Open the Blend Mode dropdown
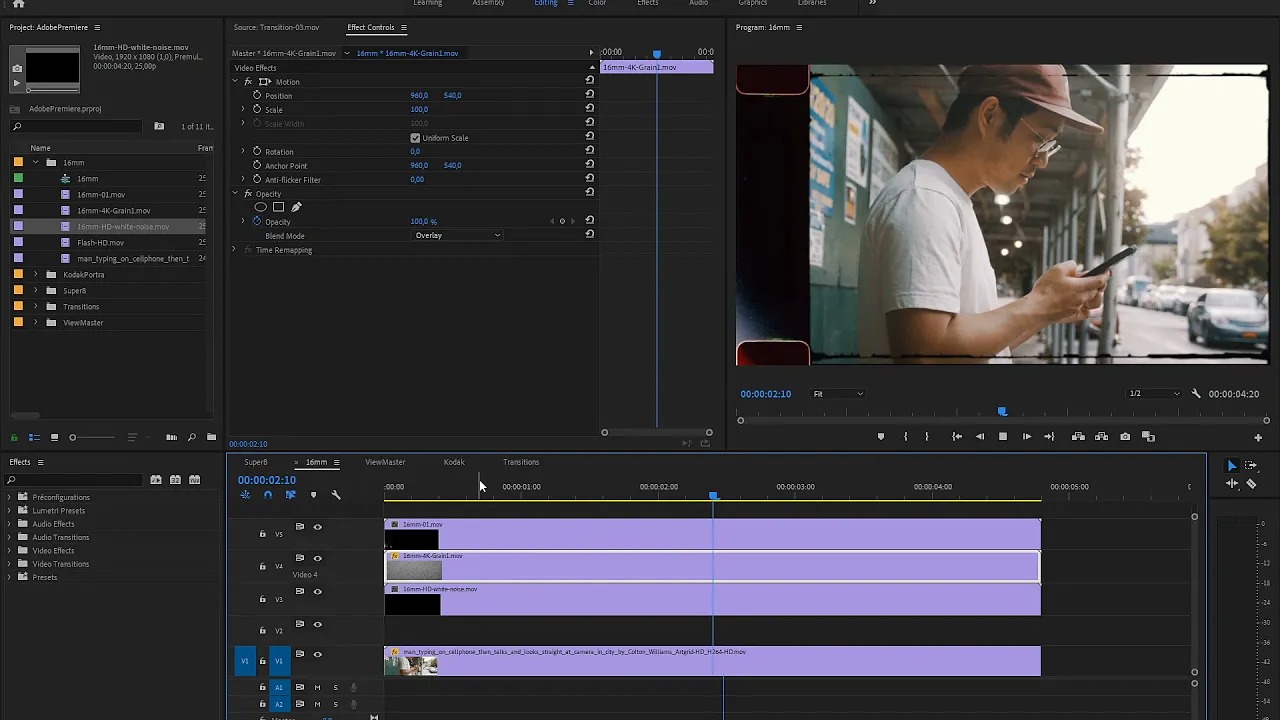 click(458, 235)
